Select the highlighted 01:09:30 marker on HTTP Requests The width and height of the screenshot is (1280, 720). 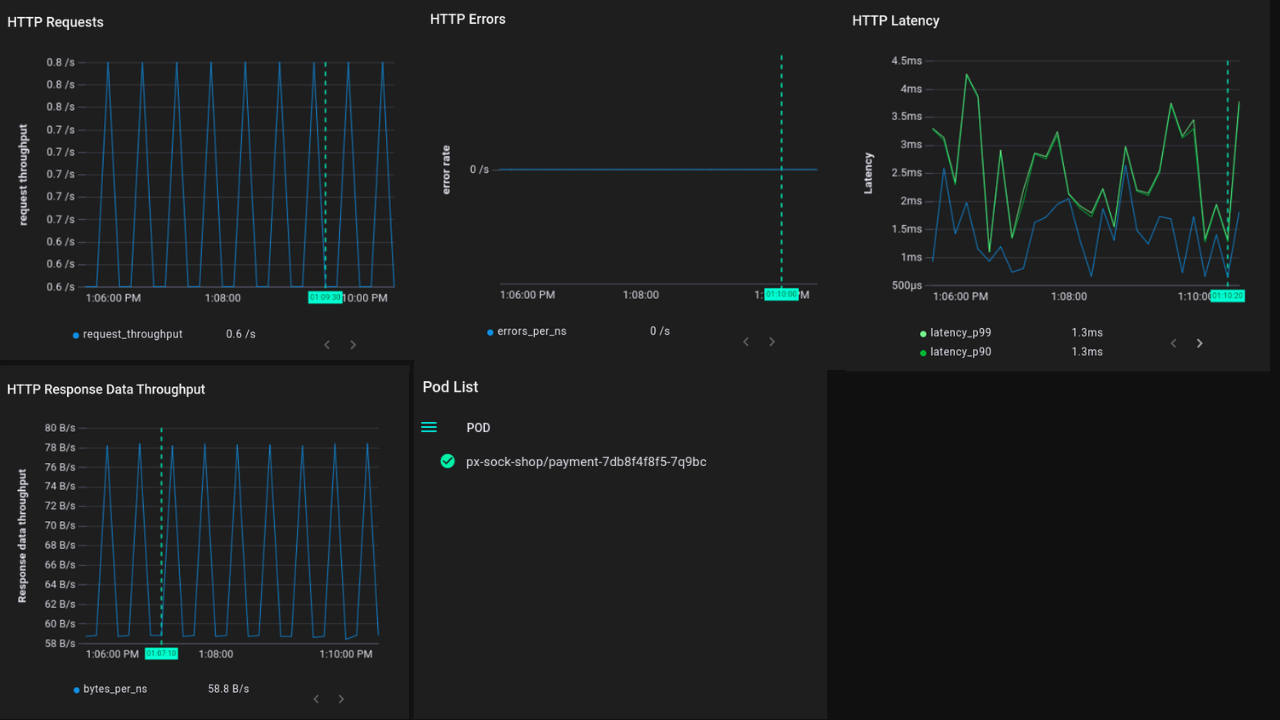coord(325,297)
